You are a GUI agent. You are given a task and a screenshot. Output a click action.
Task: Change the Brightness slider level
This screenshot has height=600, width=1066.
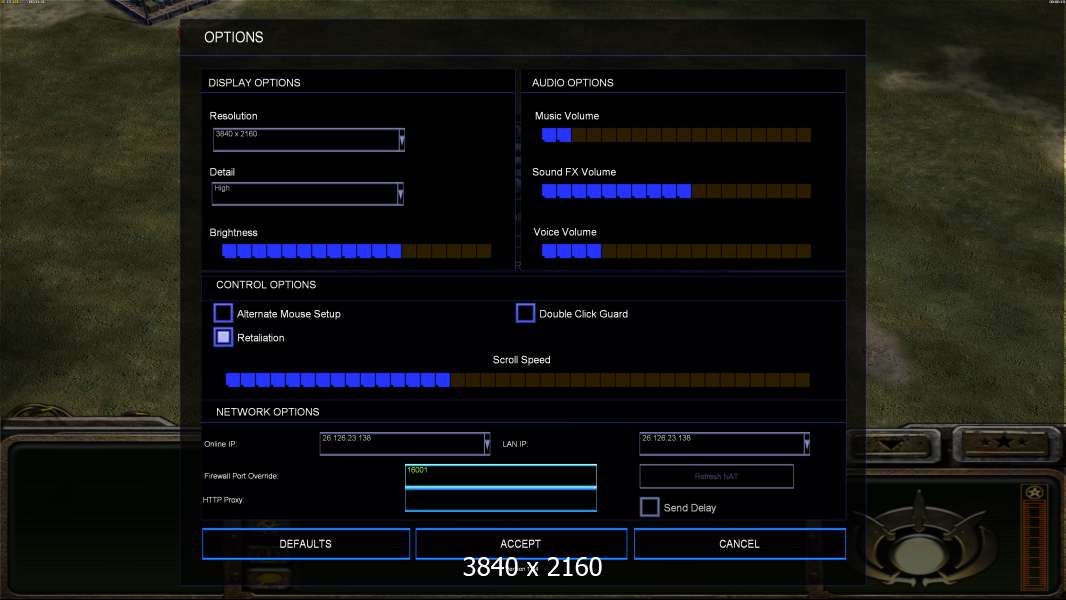(356, 251)
